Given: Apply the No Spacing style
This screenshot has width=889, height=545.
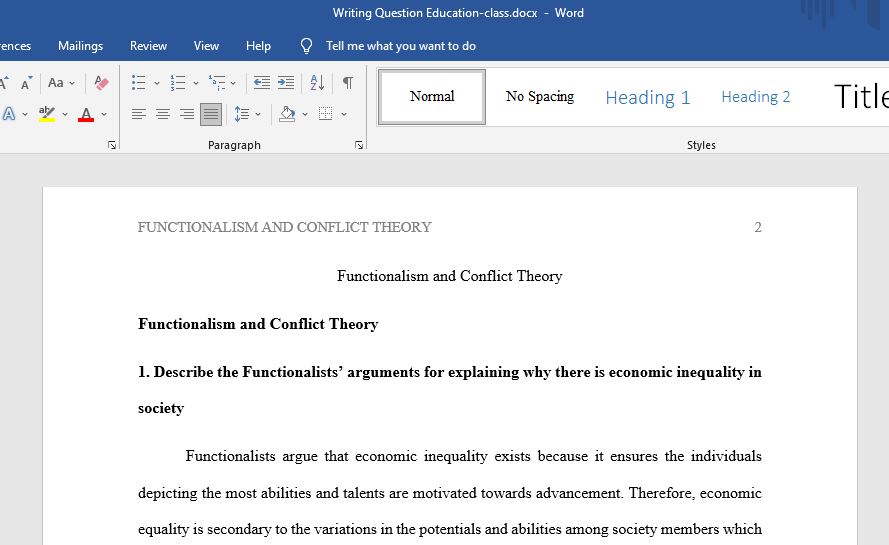Looking at the screenshot, I should coord(540,96).
